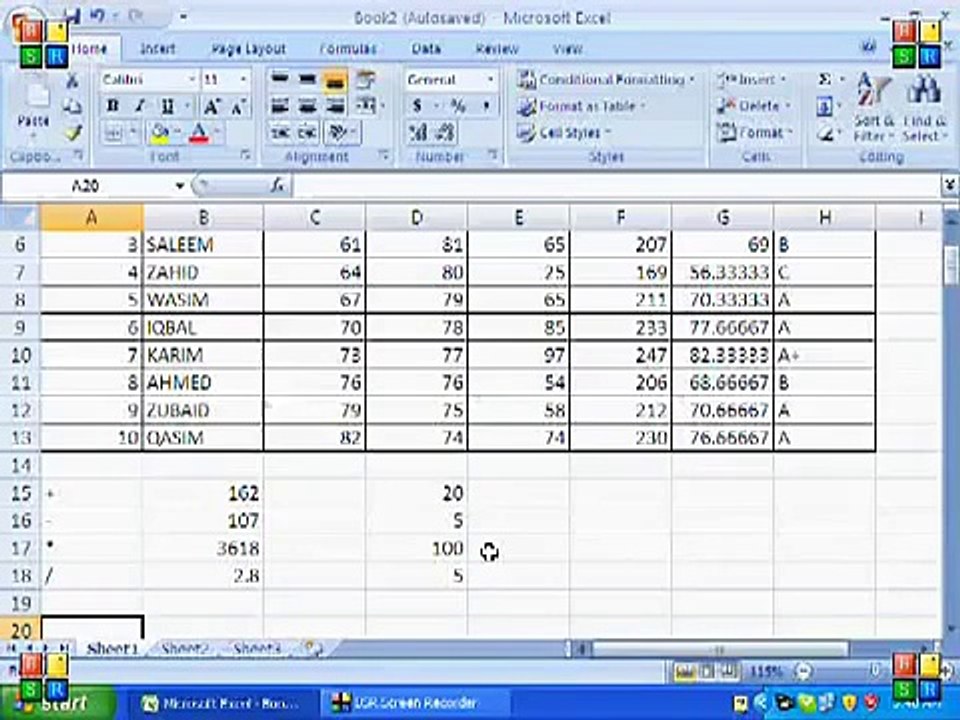Open the Data tab
Viewport: 960px width, 720px height.
tap(426, 48)
